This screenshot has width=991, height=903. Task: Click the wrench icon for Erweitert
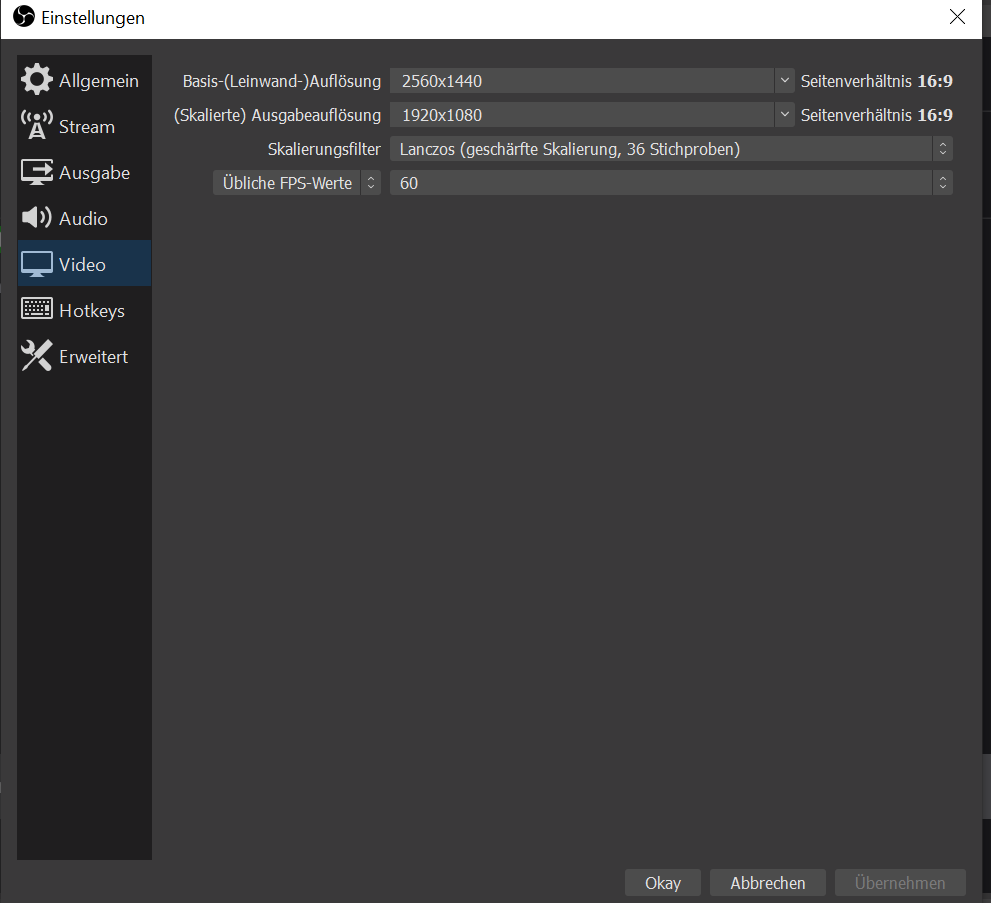pyautogui.click(x=37, y=356)
